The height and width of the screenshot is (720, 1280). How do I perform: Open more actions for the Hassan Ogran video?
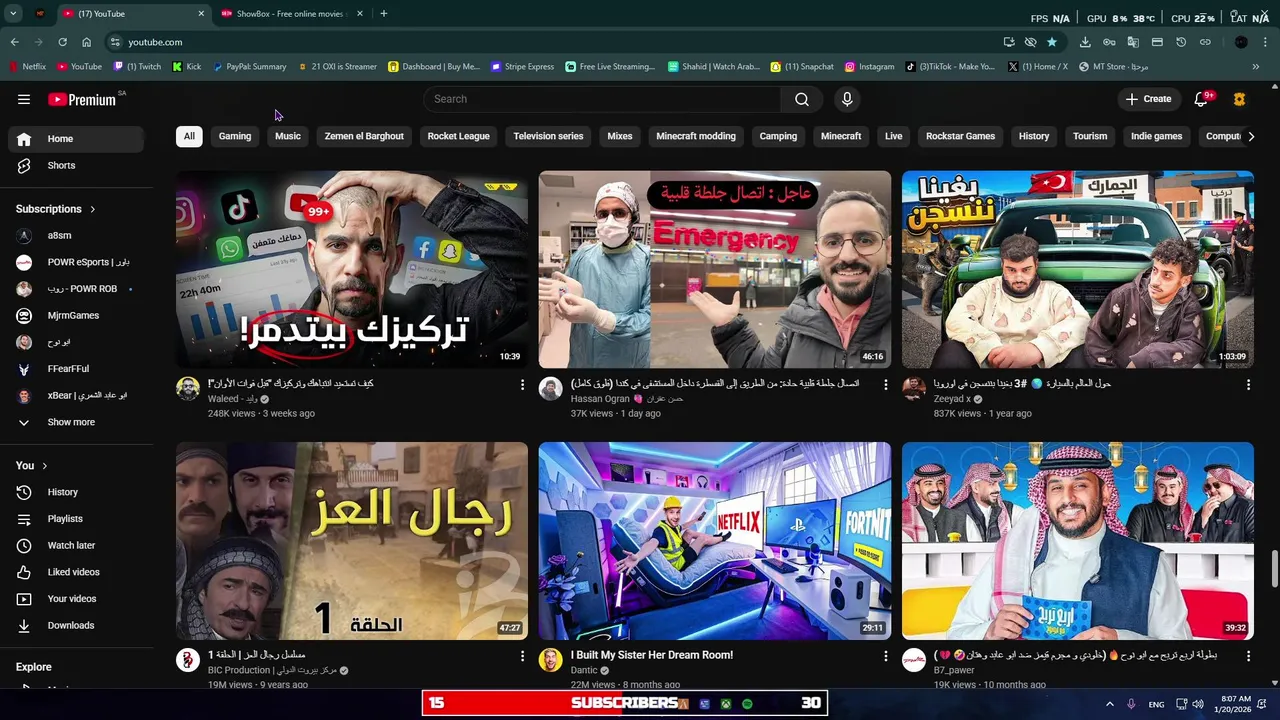point(885,384)
